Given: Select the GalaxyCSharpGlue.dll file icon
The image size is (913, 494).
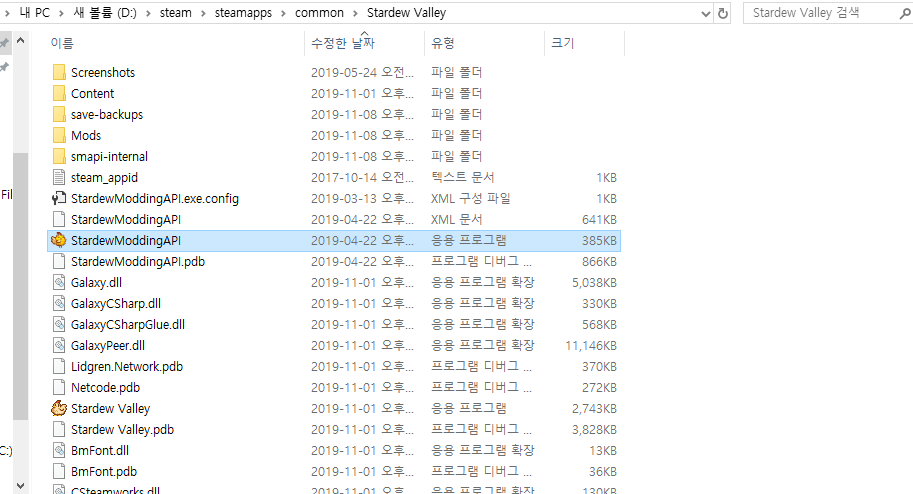Looking at the screenshot, I should click(59, 324).
